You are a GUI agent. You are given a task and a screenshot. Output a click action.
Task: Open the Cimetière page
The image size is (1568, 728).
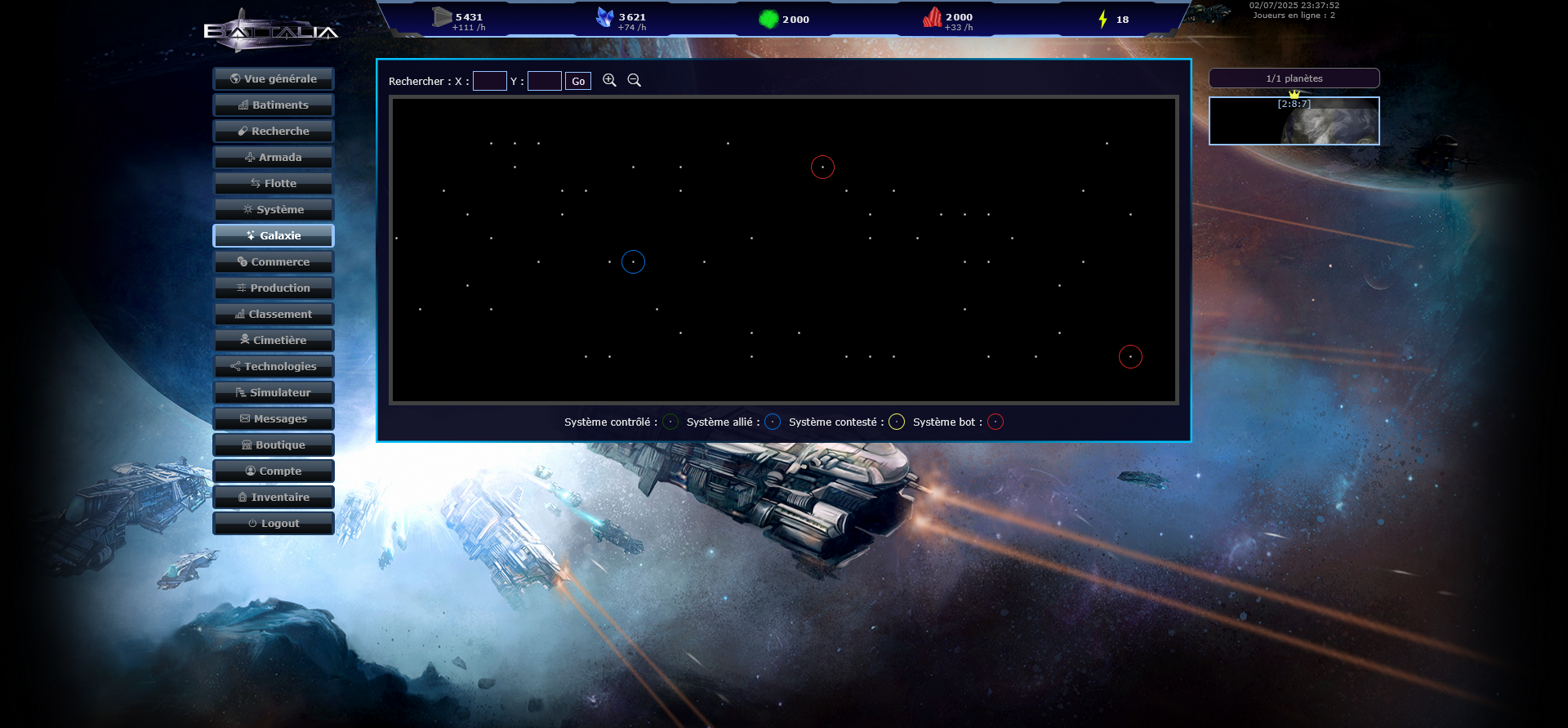274,340
